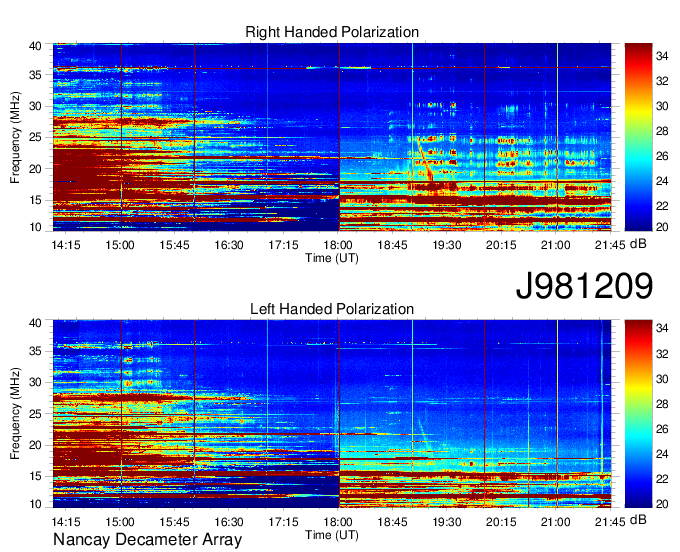Click 17:15 time tick on Right Handed plot
This screenshot has width=680, height=552.
click(x=283, y=245)
